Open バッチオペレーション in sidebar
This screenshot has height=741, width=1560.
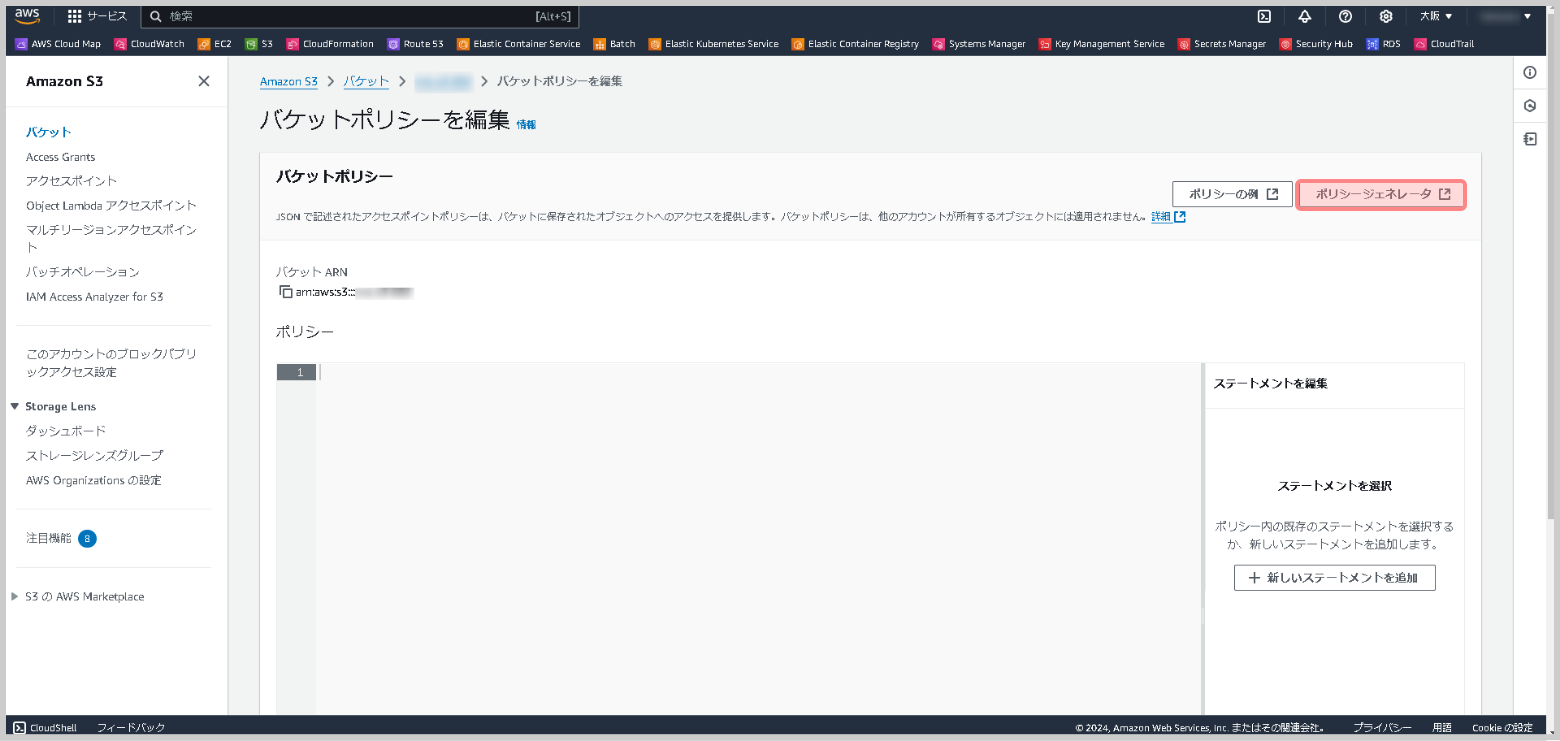pos(83,272)
